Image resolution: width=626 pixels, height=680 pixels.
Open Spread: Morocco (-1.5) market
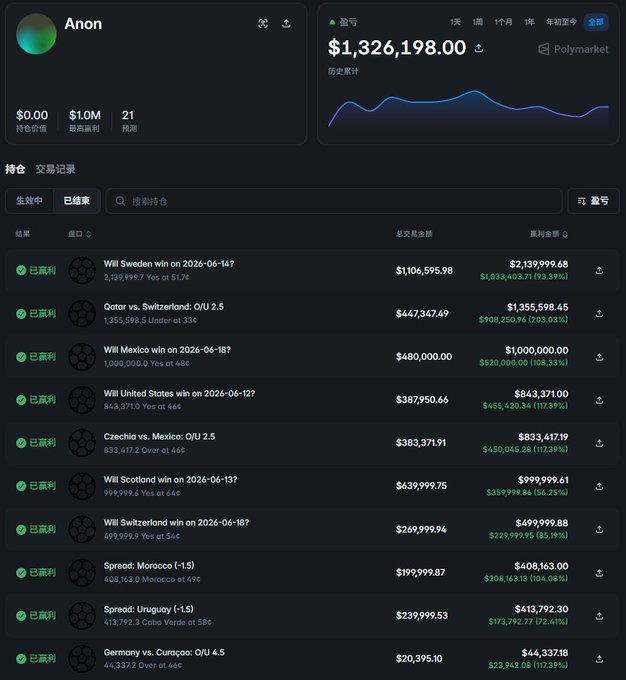click(x=149, y=566)
